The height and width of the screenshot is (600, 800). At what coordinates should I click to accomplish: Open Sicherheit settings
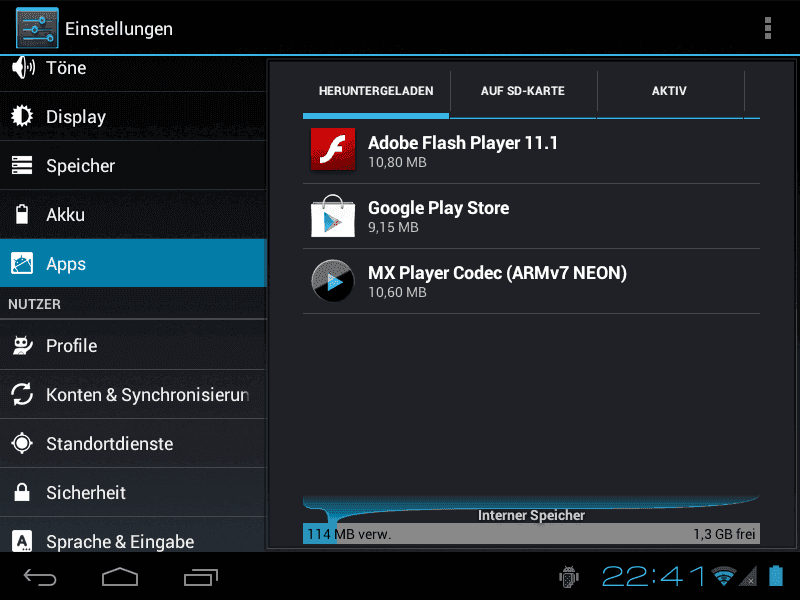pos(133,492)
